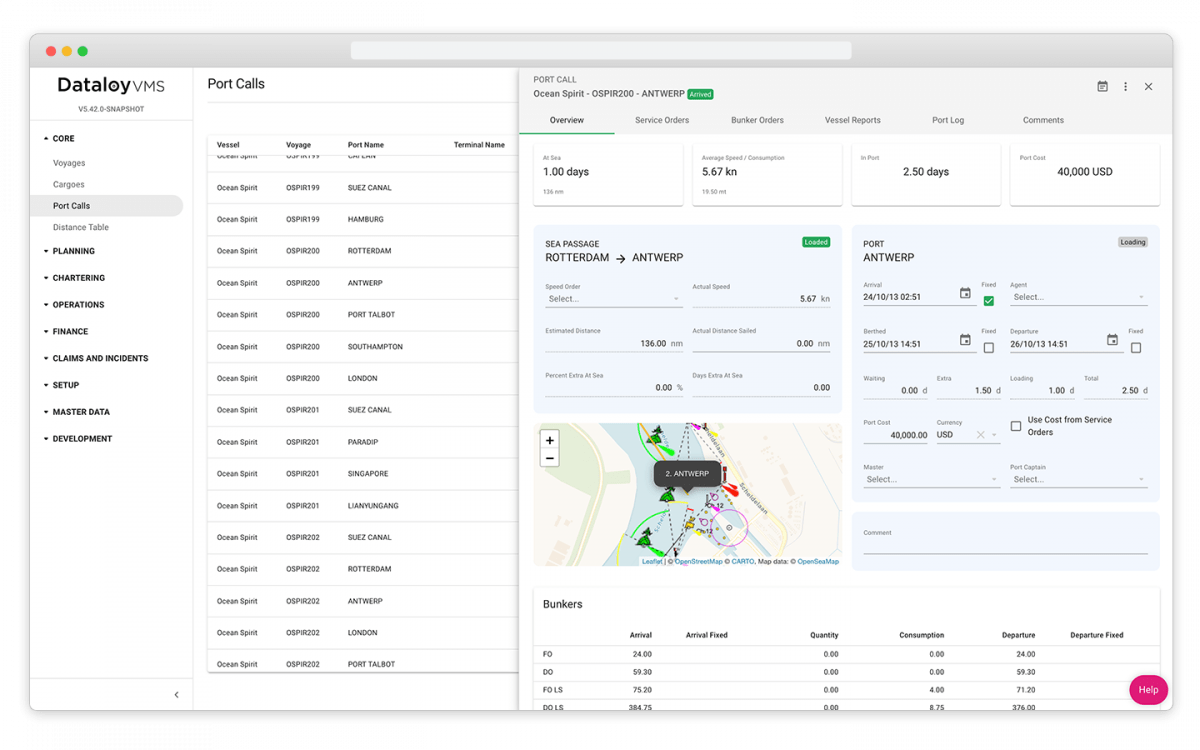
Task: Click the pink Help button
Action: coord(1148,690)
